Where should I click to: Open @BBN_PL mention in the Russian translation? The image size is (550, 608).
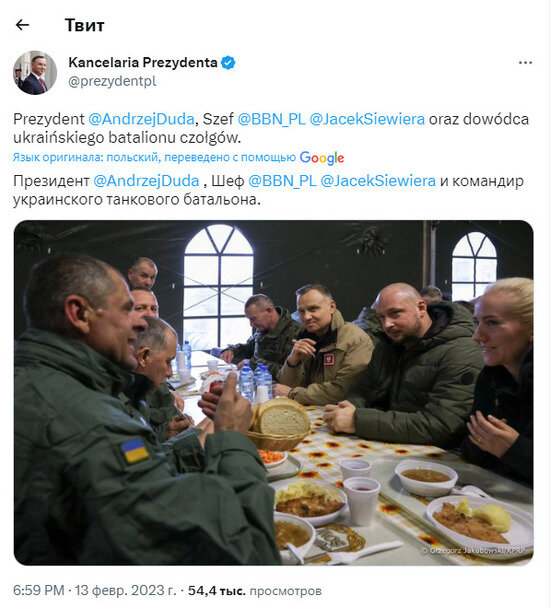(282, 181)
